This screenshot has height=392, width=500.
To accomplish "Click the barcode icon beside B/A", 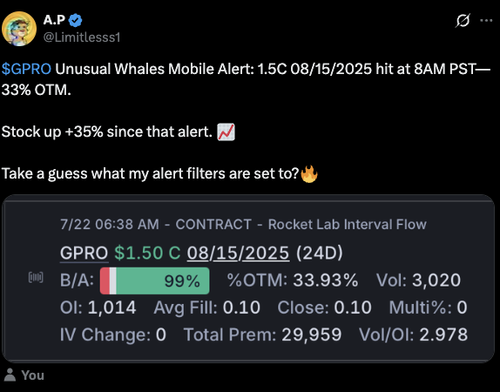I will pyautogui.click(x=36, y=277).
